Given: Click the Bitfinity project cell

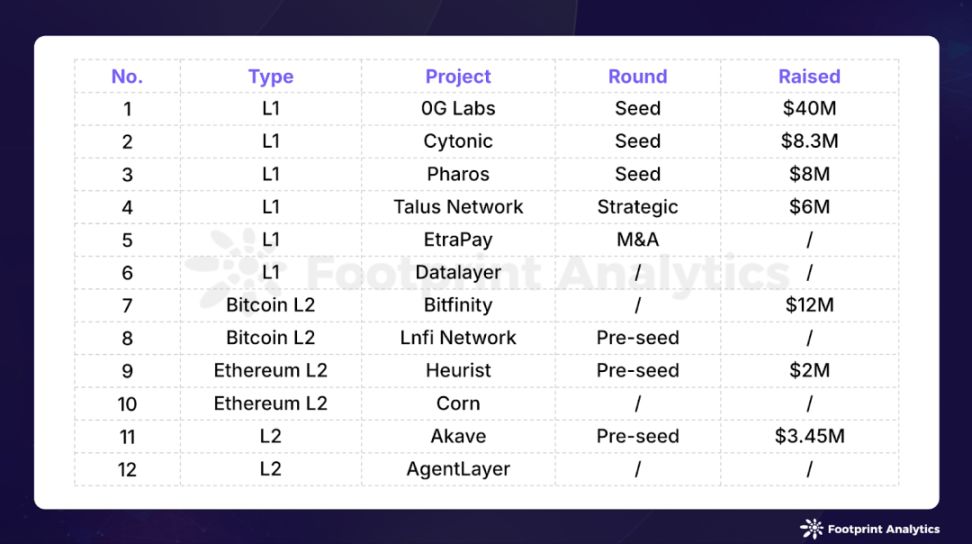Looking at the screenshot, I should pos(458,305).
